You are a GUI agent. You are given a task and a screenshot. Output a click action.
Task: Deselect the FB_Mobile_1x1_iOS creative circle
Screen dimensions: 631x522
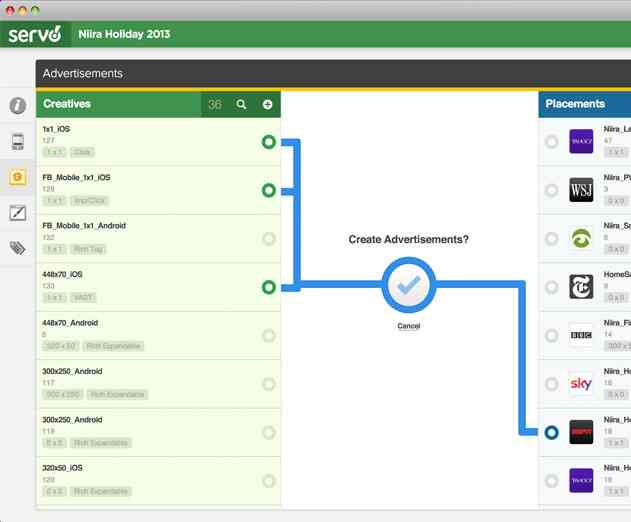coord(269,190)
